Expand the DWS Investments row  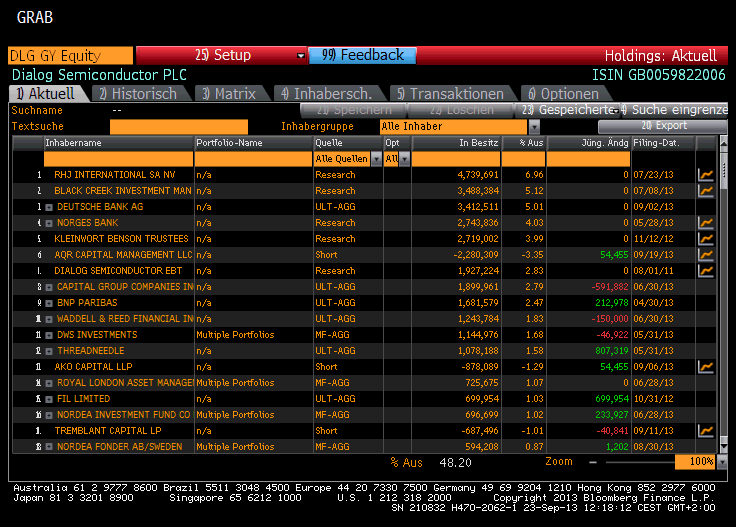point(49,335)
